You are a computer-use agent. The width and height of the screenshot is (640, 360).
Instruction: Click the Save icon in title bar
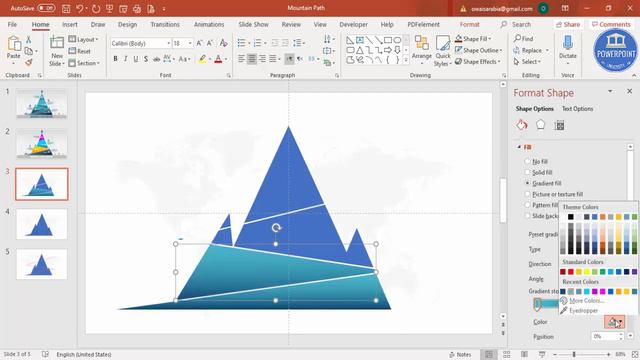[x=66, y=9]
